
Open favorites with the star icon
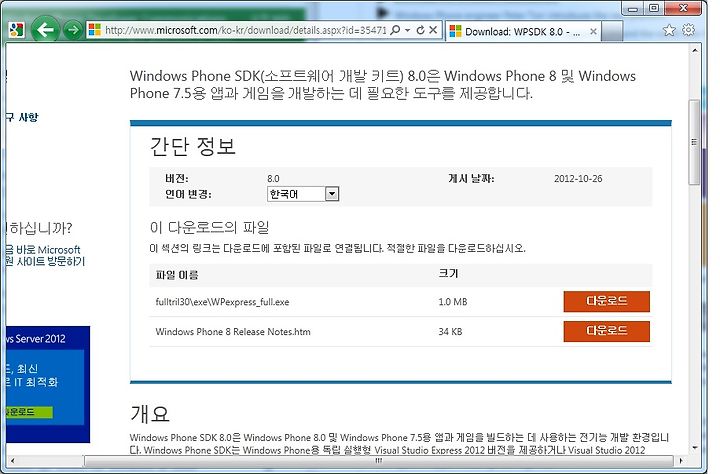[669, 30]
